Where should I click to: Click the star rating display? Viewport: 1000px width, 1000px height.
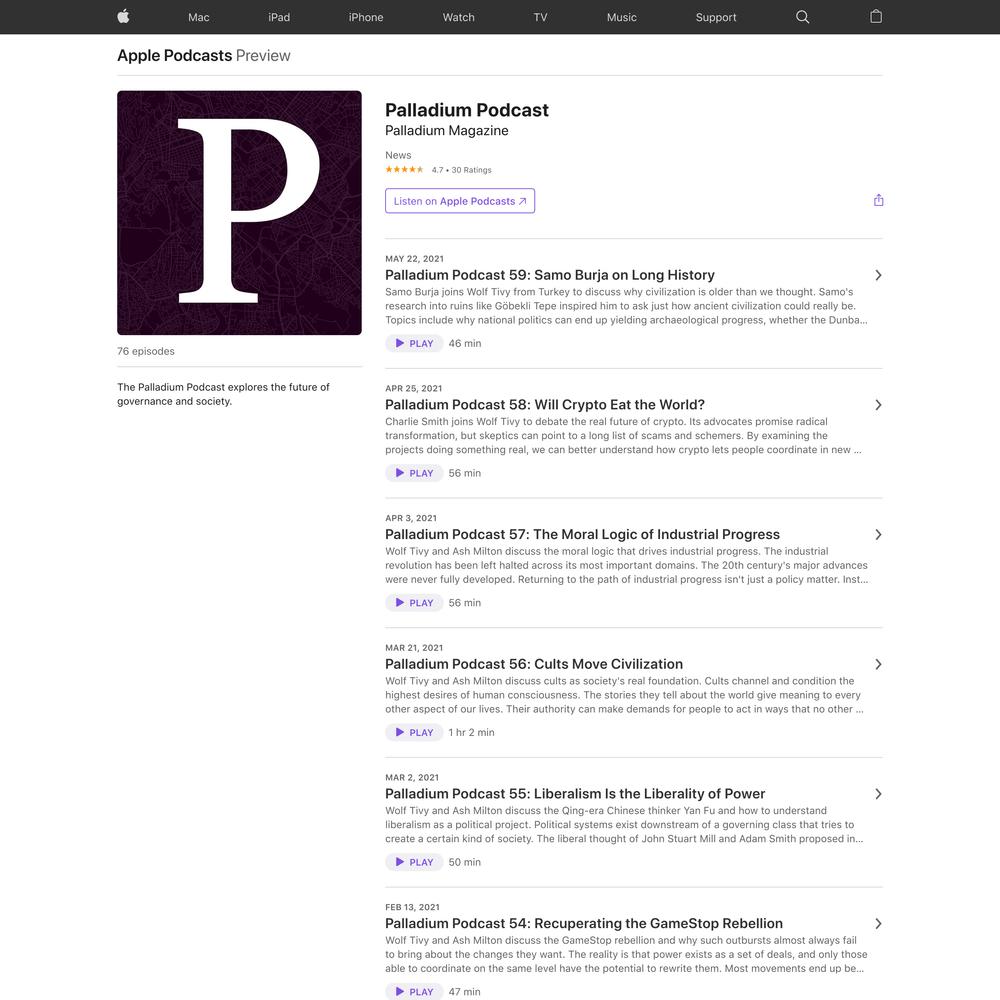[x=404, y=170]
